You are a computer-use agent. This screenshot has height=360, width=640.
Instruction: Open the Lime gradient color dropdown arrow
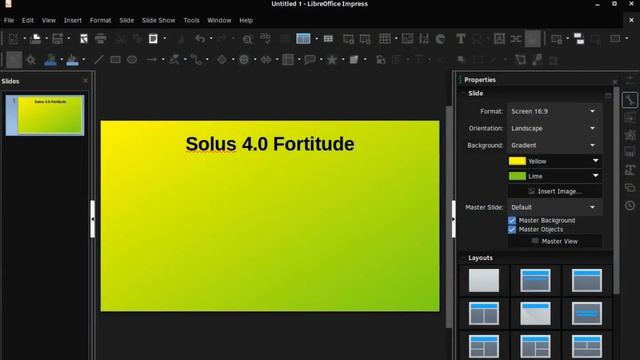point(596,176)
